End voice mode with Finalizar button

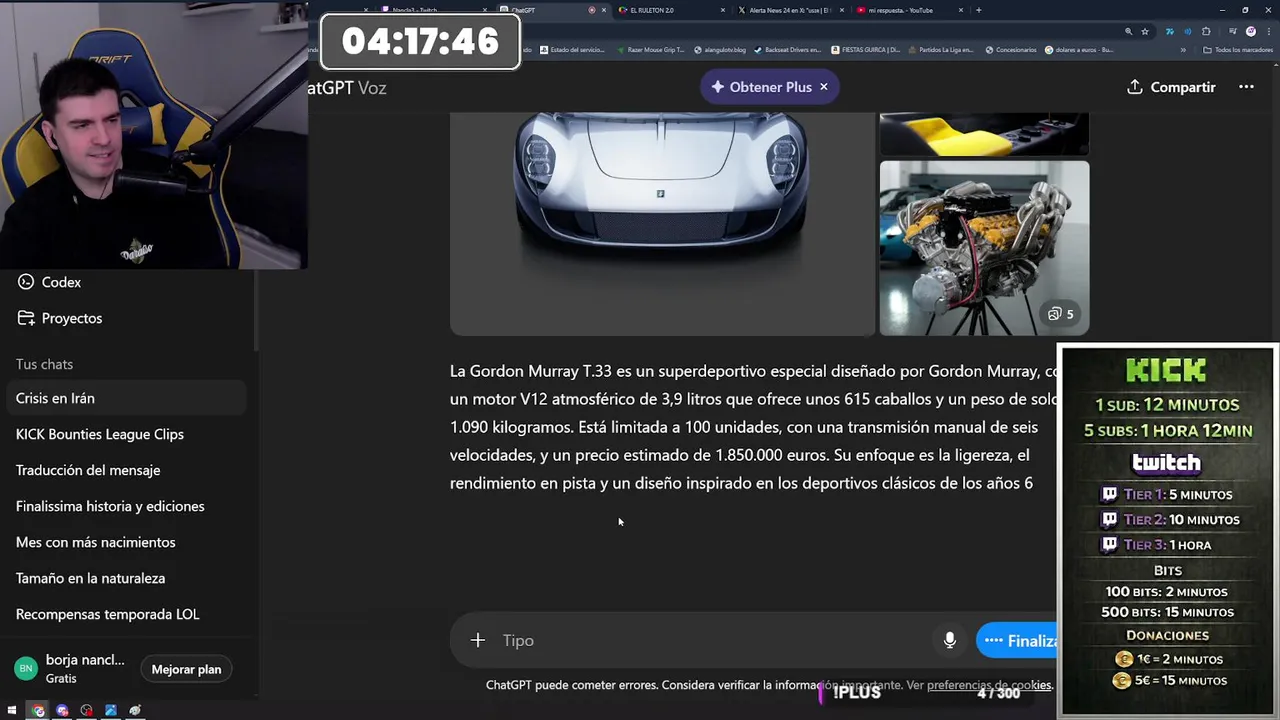[1017, 640]
